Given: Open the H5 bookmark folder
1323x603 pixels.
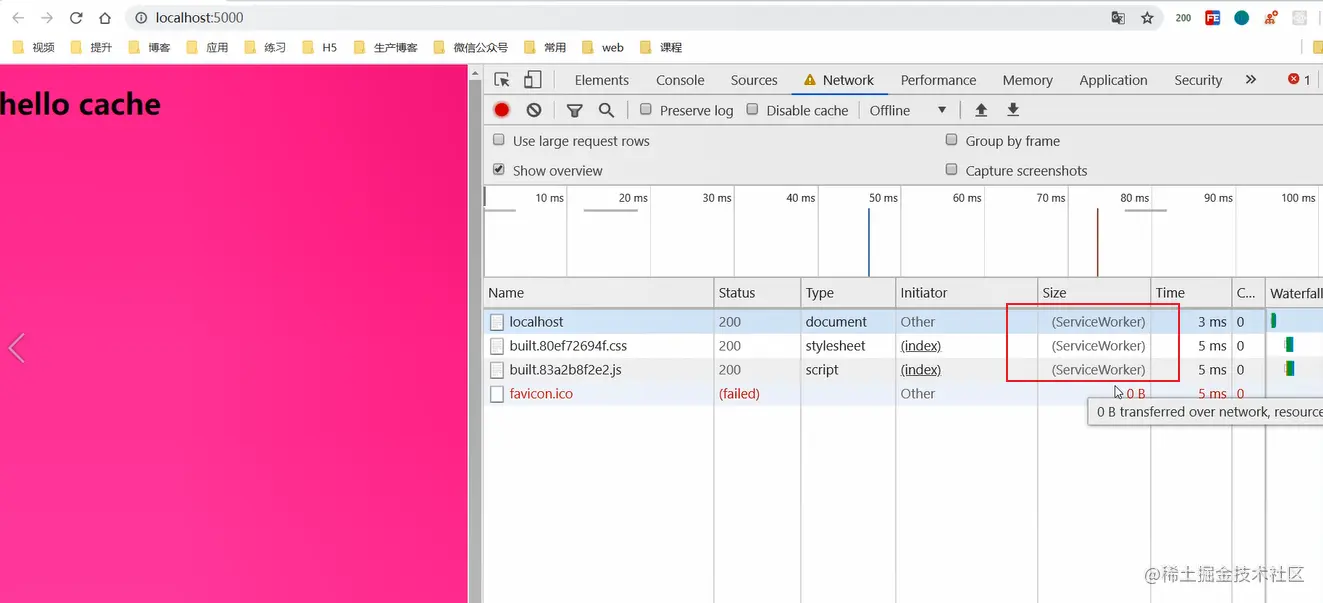Looking at the screenshot, I should [x=320, y=47].
